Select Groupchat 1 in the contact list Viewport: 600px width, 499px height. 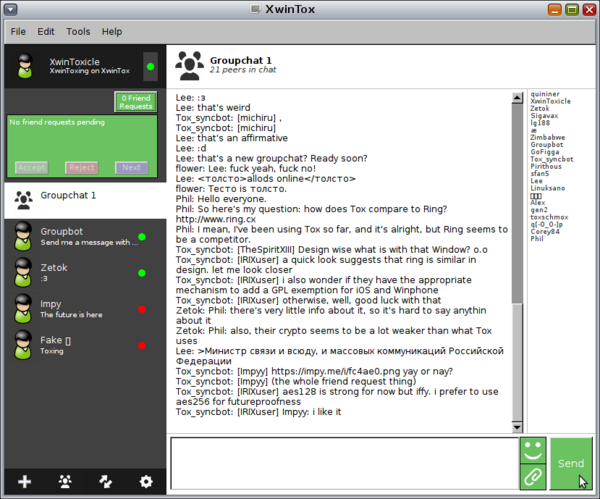(x=85, y=200)
